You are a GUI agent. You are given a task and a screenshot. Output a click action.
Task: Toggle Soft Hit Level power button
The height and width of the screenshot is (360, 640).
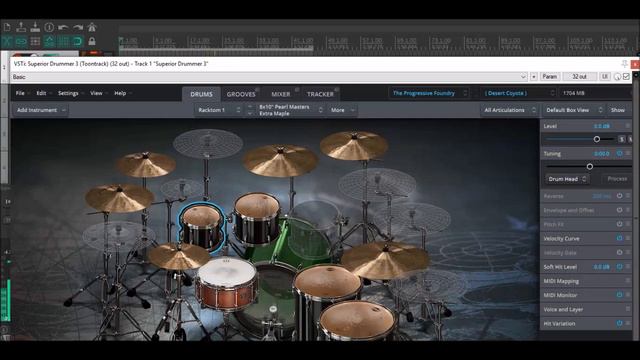tap(619, 267)
